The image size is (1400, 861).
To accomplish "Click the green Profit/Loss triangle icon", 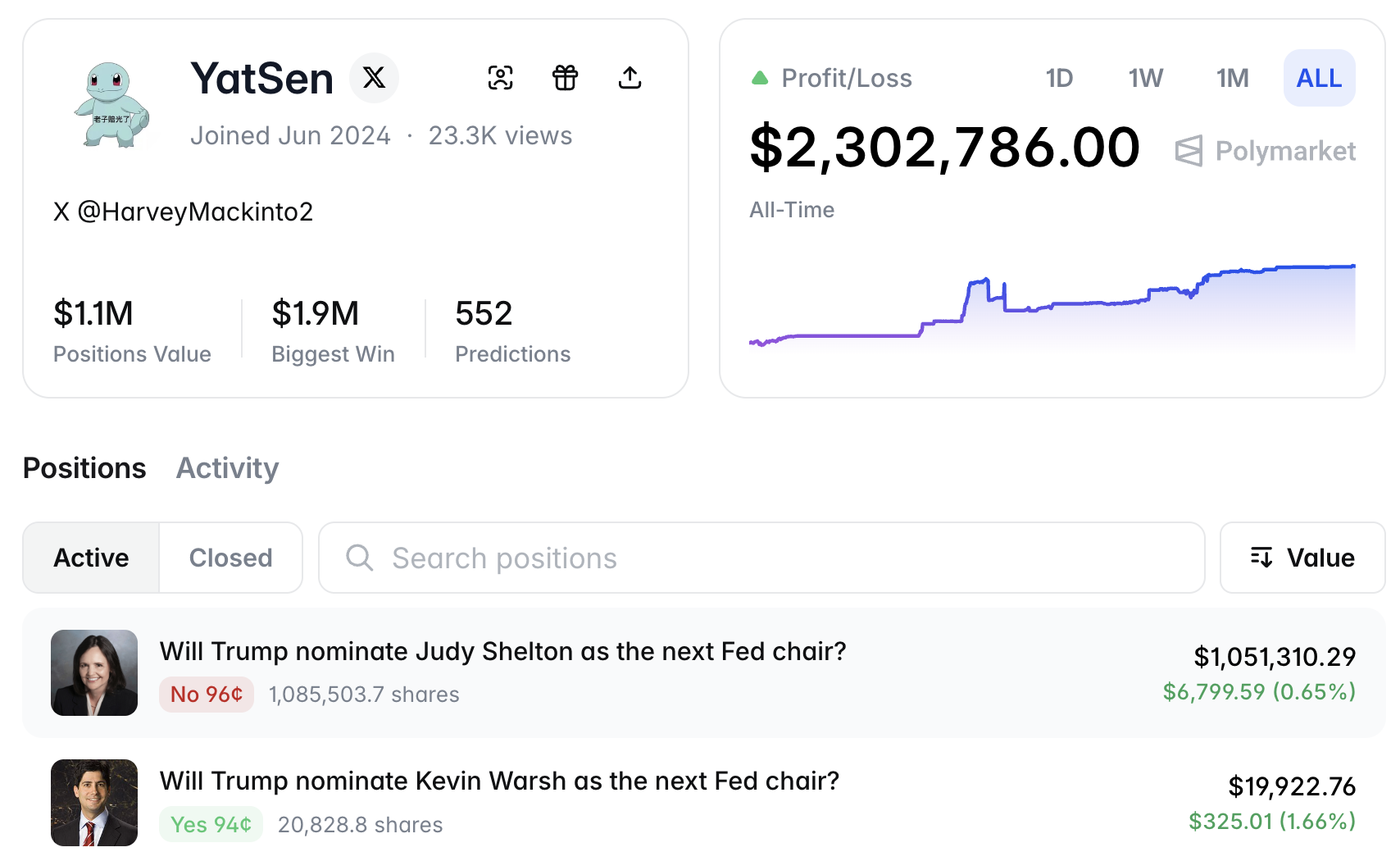I will (x=760, y=78).
